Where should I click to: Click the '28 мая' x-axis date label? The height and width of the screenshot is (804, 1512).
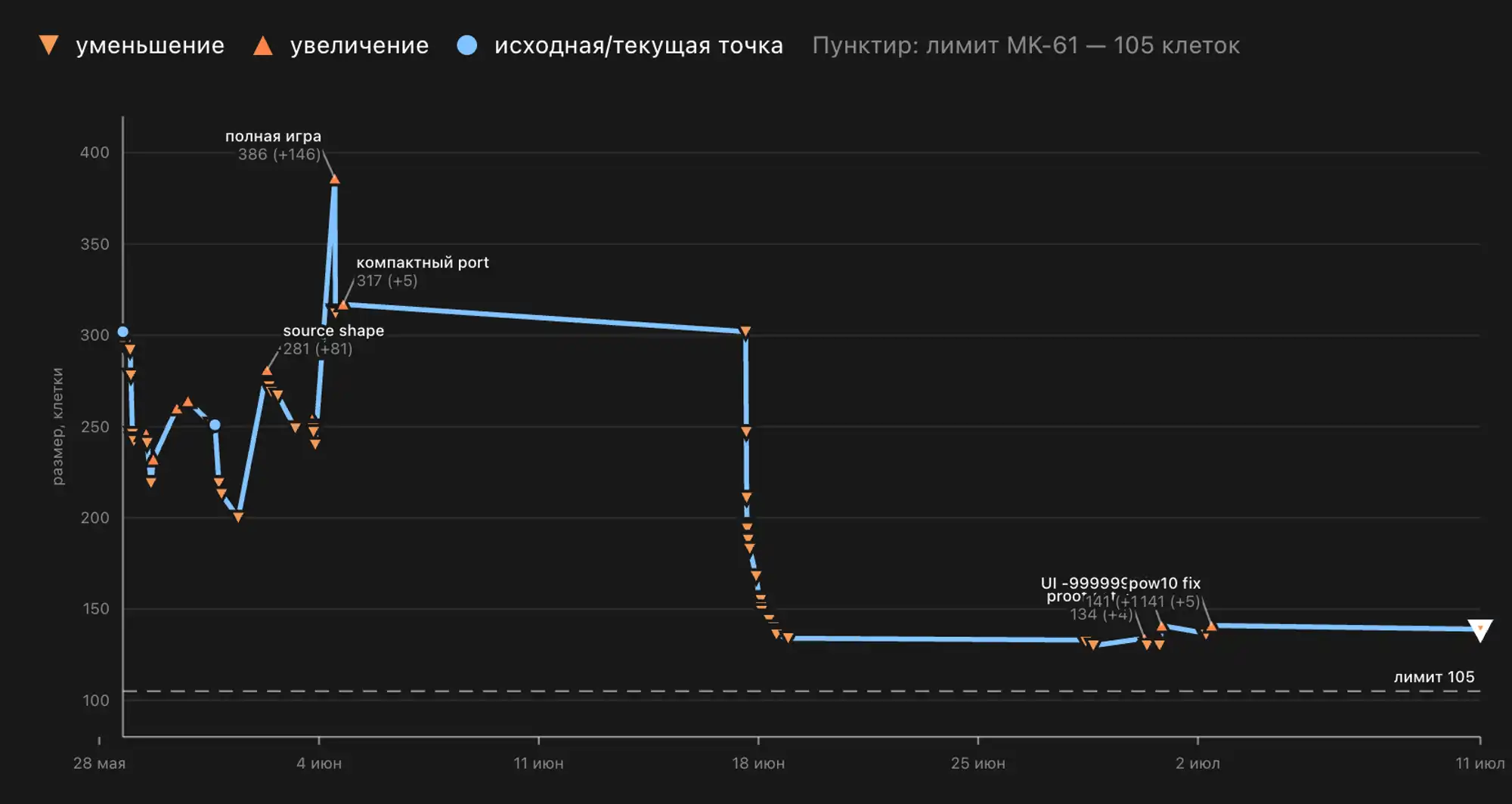[99, 763]
